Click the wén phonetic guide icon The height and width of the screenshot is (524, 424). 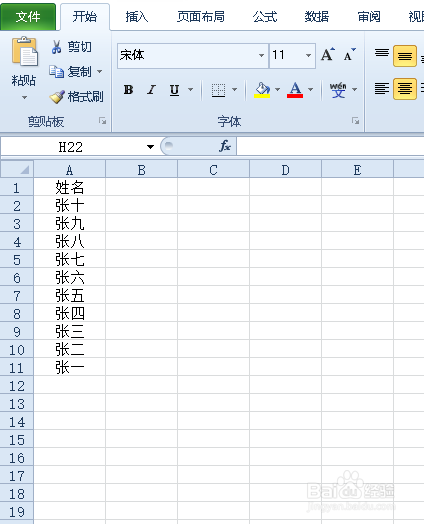[x=338, y=90]
